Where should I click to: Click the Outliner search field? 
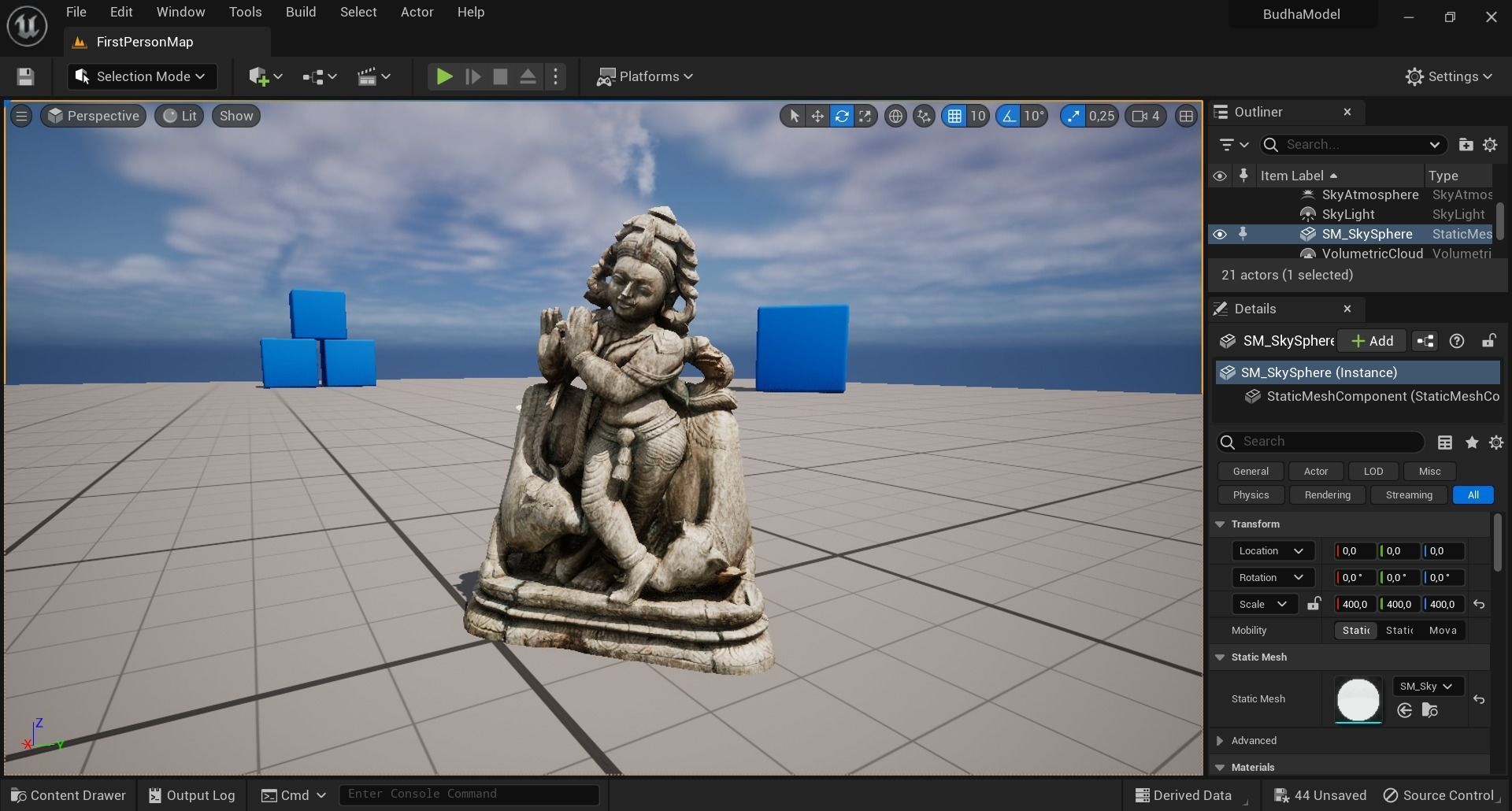[x=1353, y=145]
